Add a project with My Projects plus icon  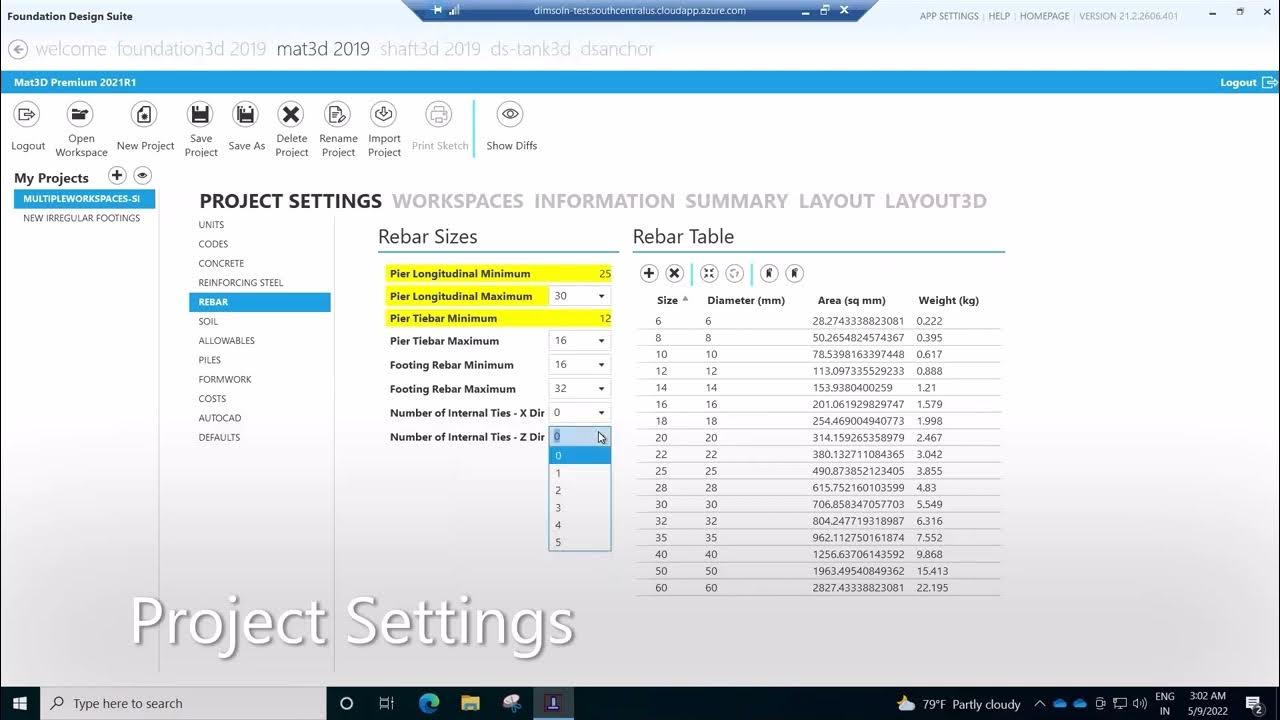click(117, 175)
